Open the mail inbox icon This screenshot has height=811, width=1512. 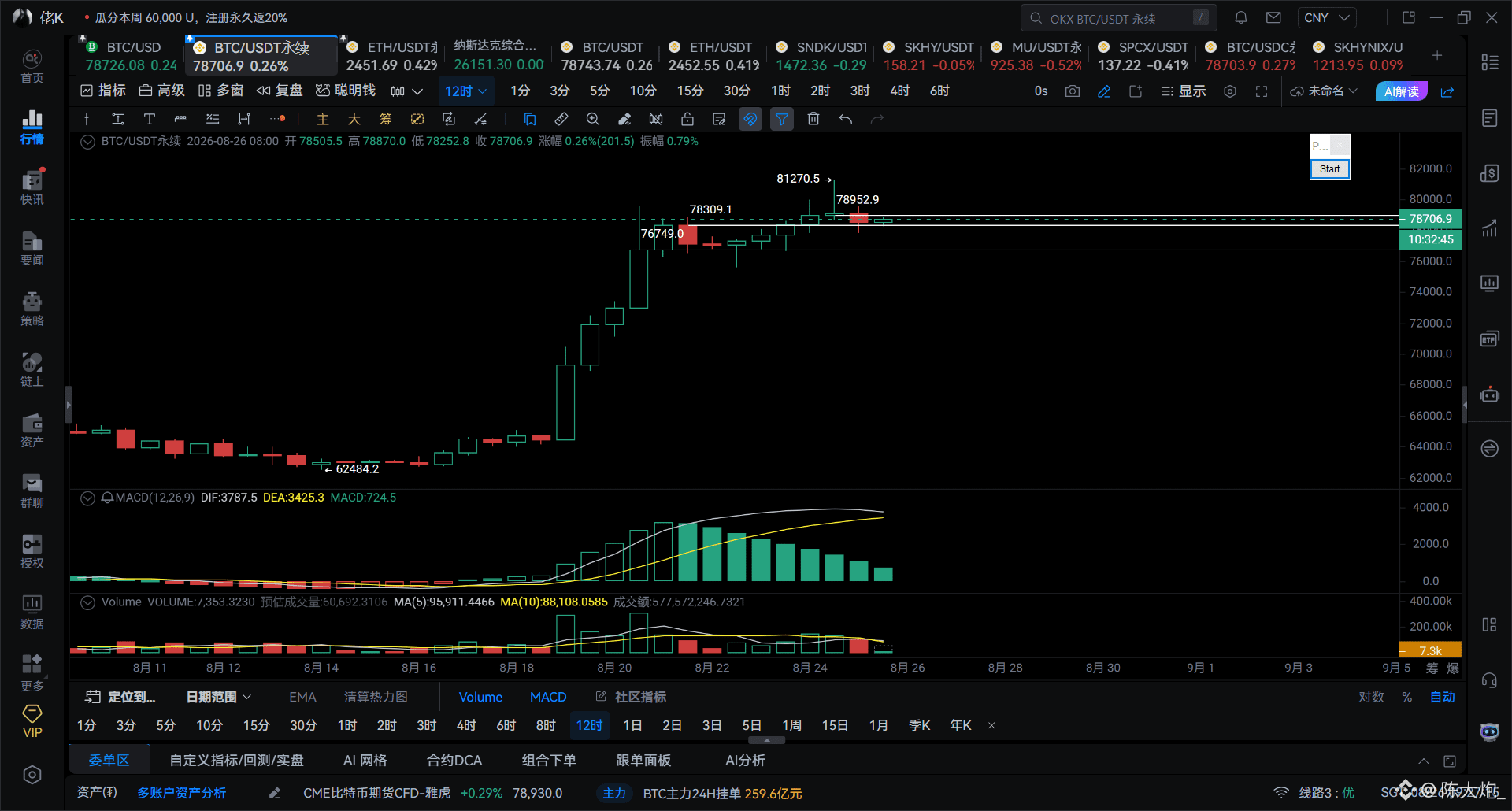pos(1273,17)
